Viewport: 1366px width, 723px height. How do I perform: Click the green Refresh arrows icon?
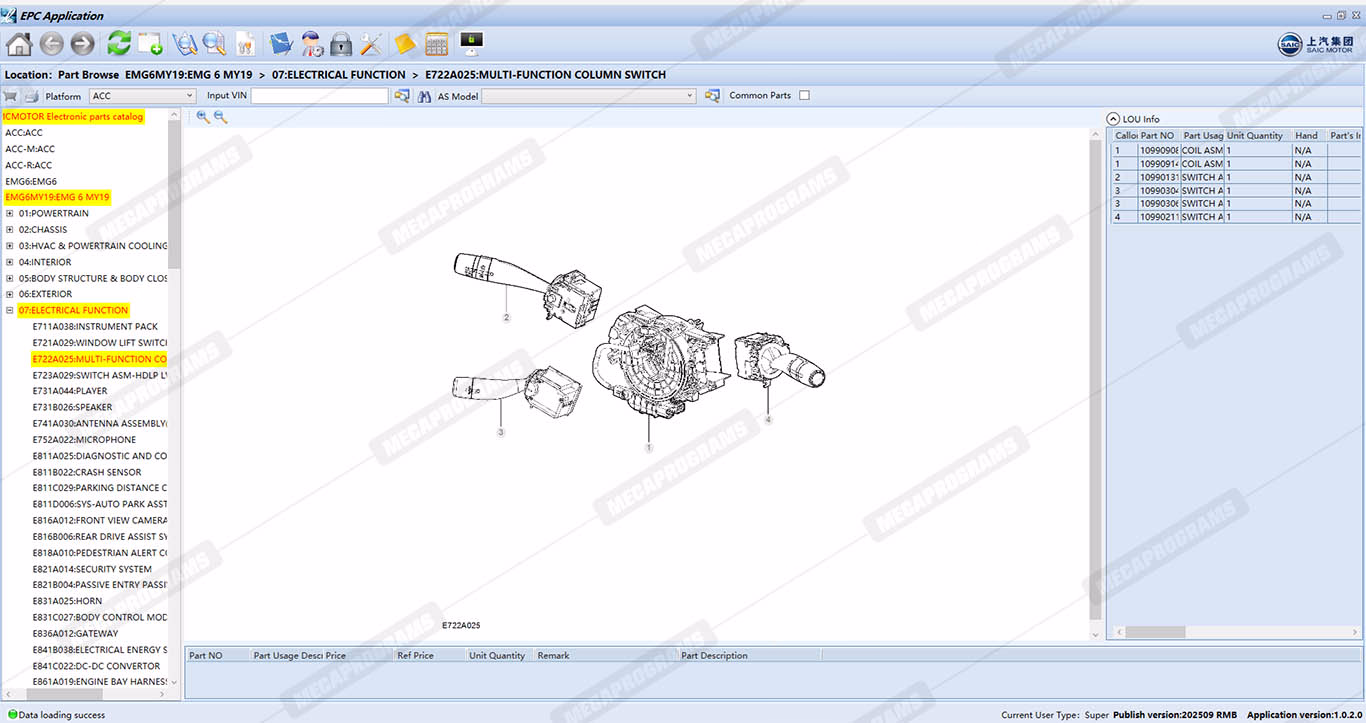pyautogui.click(x=119, y=44)
